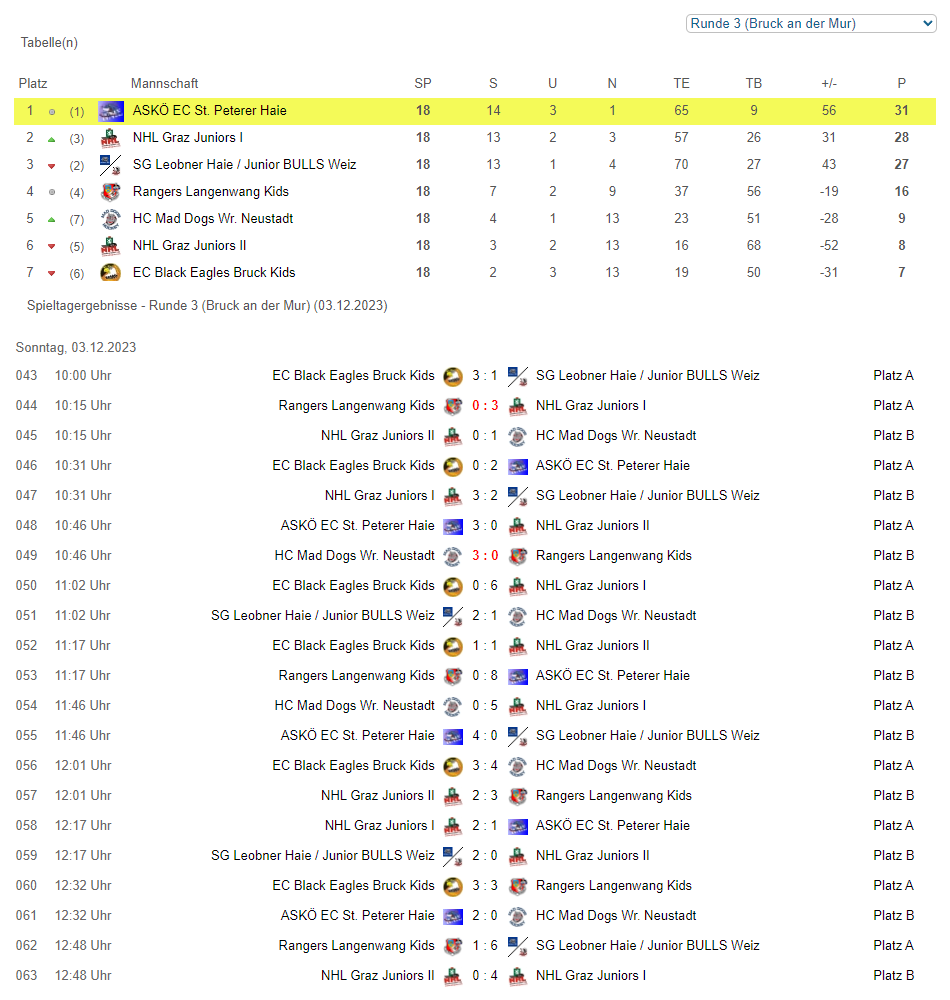Open HC Mad Dogs Wr. Neustadt in game 056
This screenshot has height=1000, width=950.
pos(616,766)
